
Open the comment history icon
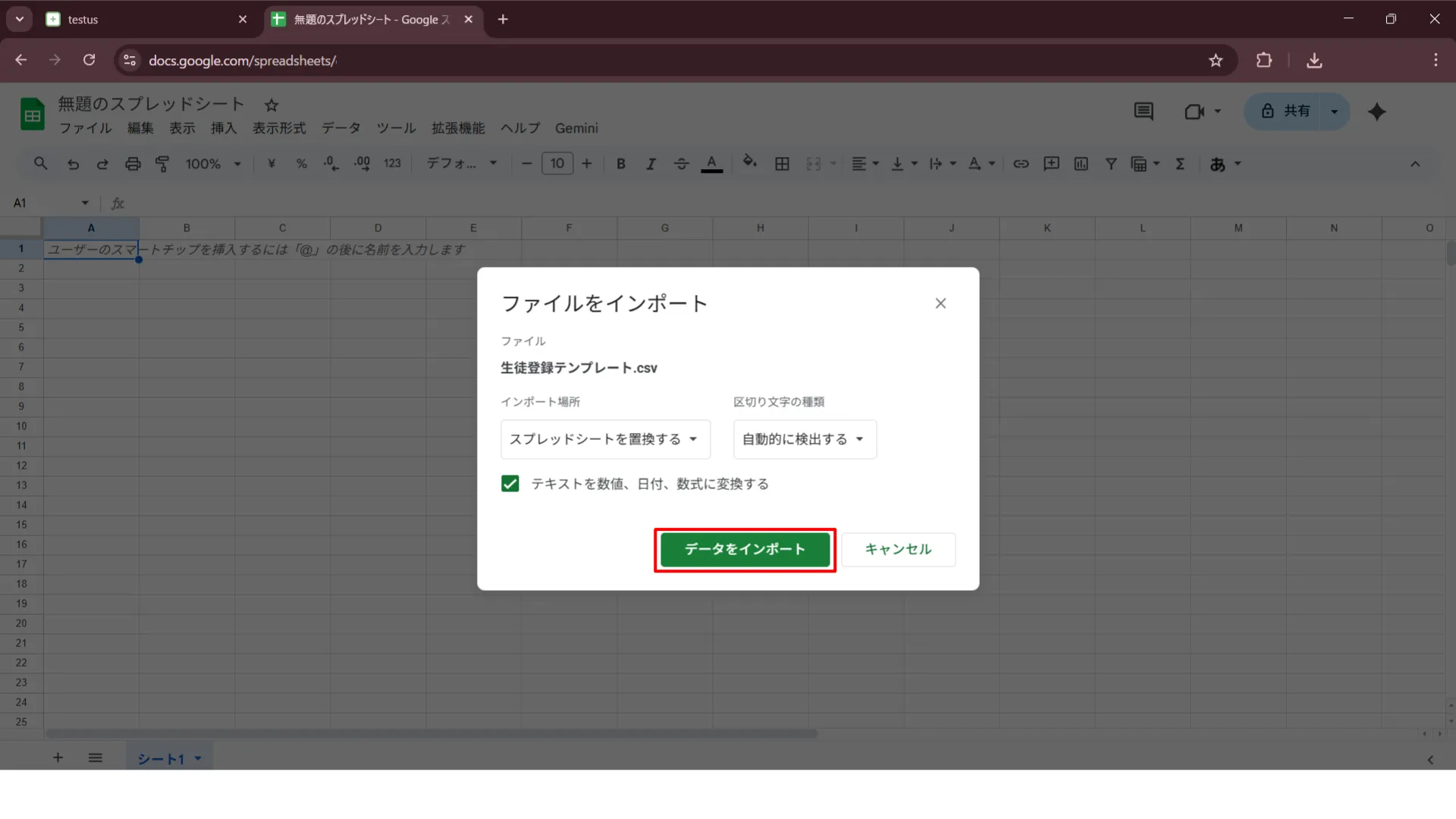click(1144, 111)
